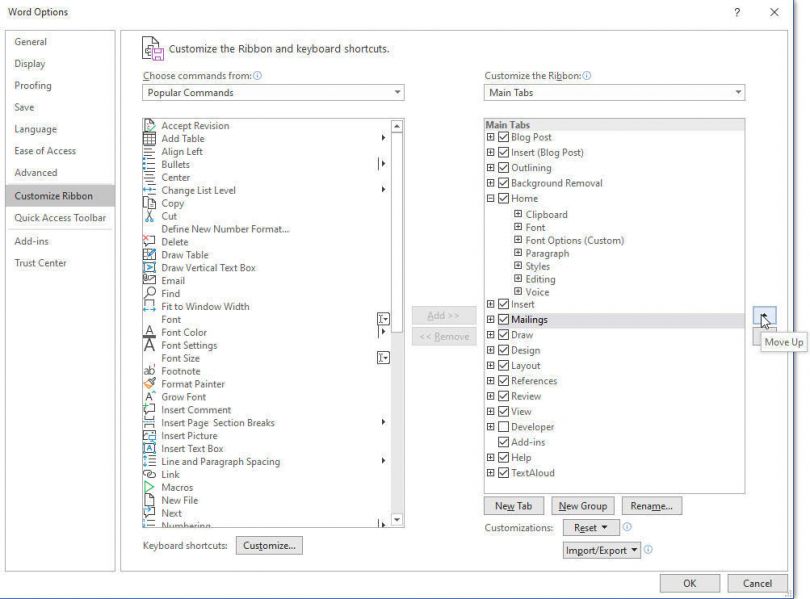
Task: Pick the Draw Table command icon
Action: 148,254
